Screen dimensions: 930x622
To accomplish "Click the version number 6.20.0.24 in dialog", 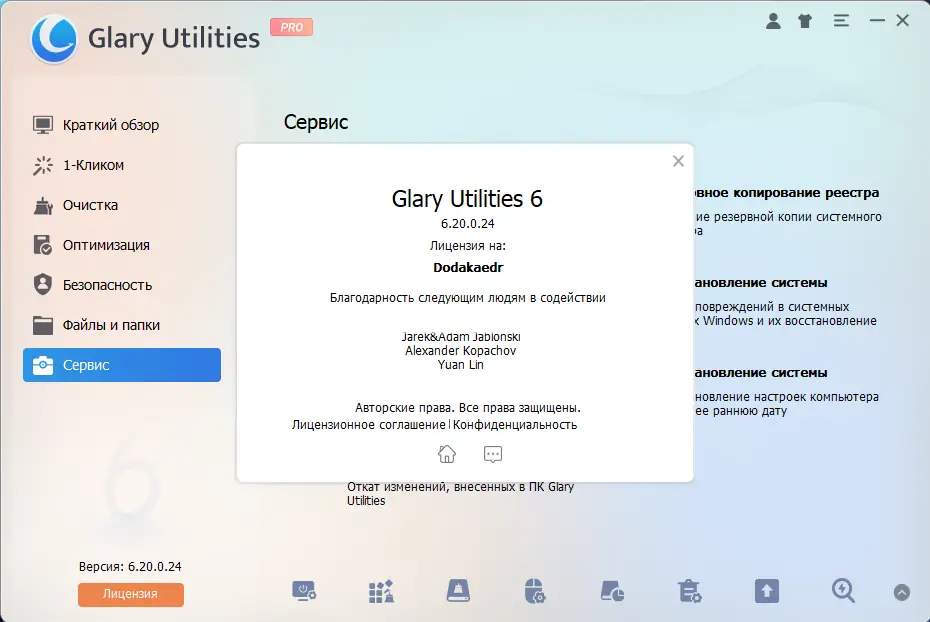I will point(467,224).
